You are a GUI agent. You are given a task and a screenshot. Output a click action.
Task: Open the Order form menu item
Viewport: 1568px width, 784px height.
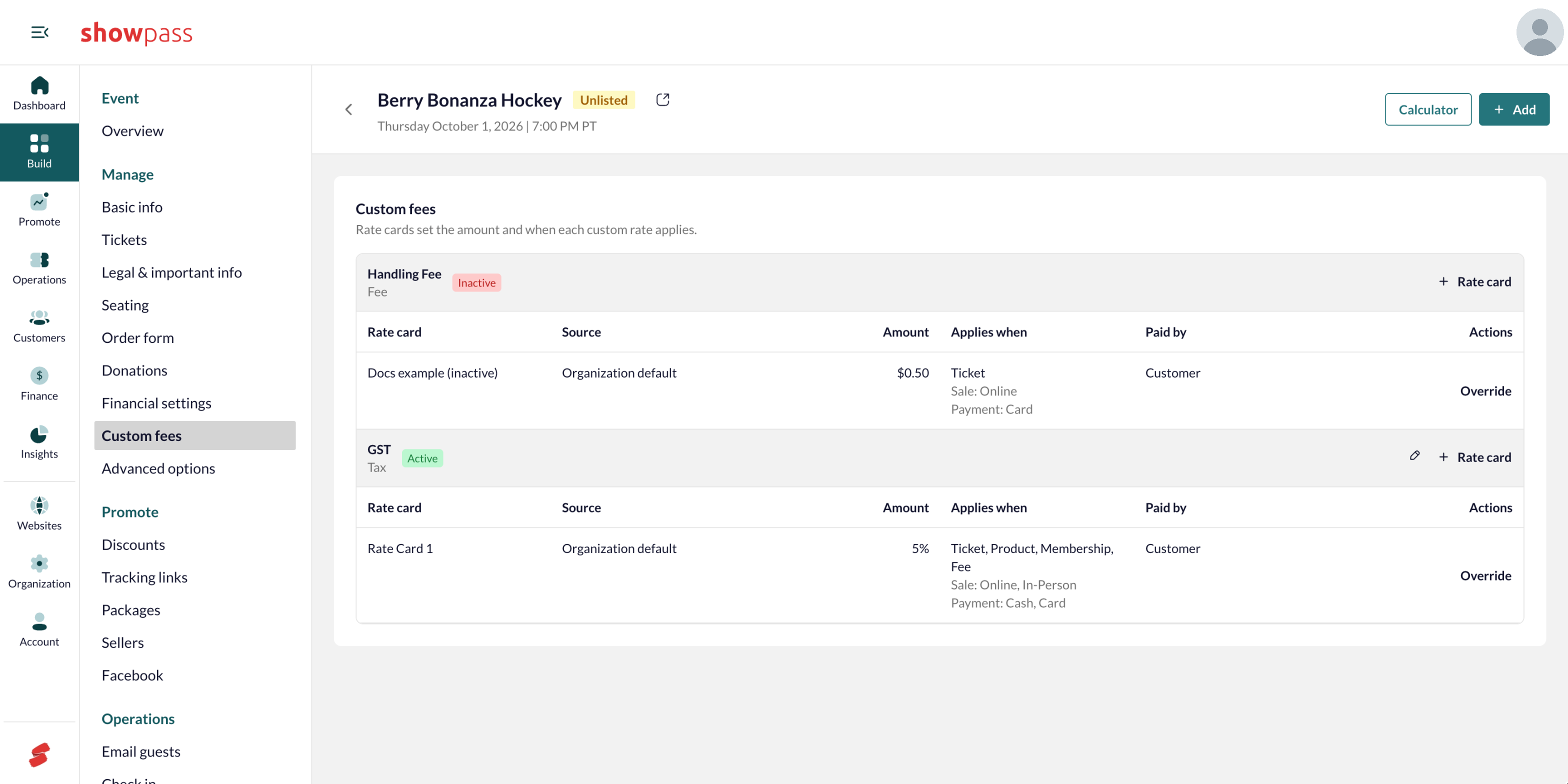pyautogui.click(x=137, y=338)
